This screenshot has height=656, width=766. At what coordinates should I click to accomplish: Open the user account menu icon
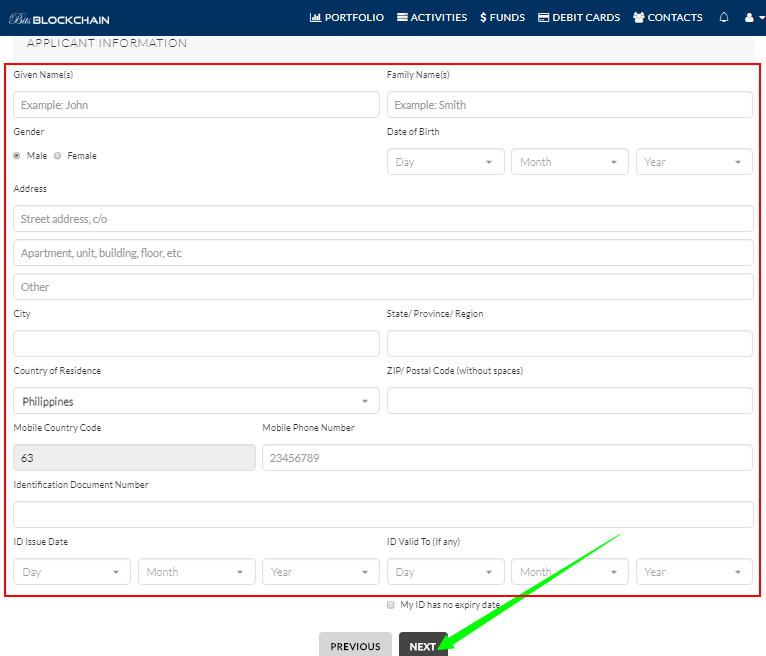[754, 18]
